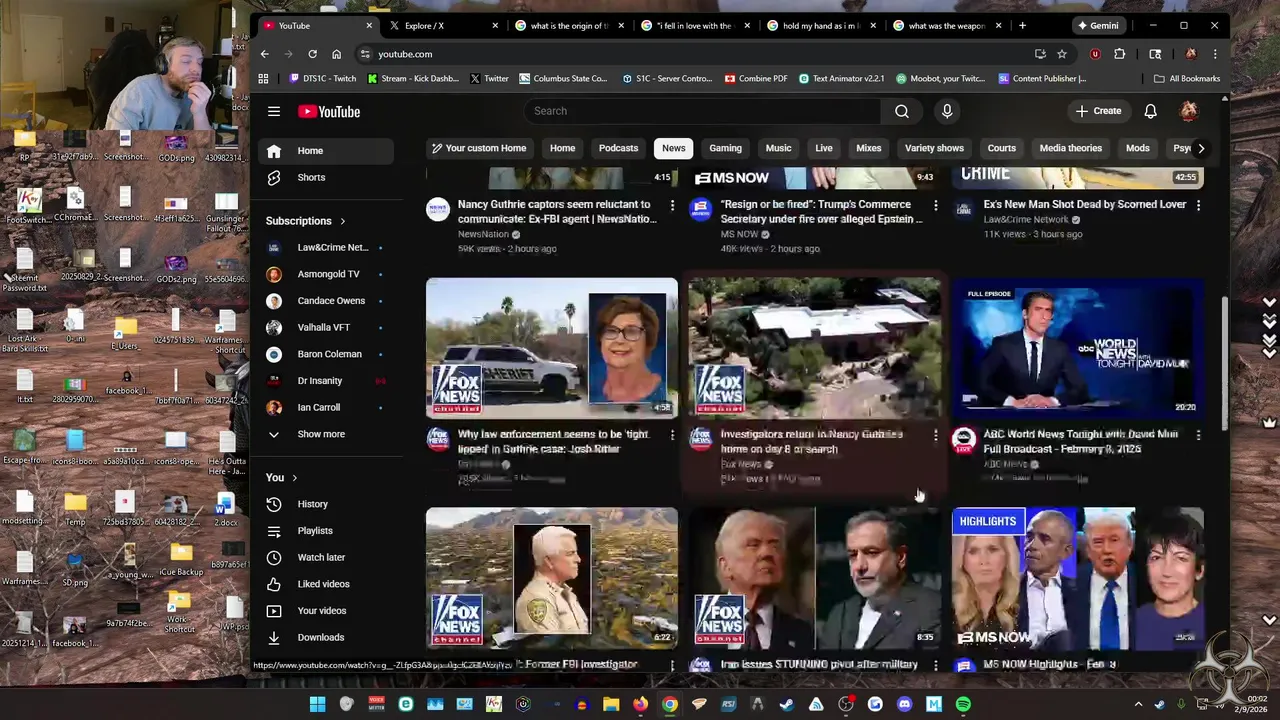Open the Shorts sidebar item
Viewport: 1280px width, 720px height.
click(x=327, y=177)
